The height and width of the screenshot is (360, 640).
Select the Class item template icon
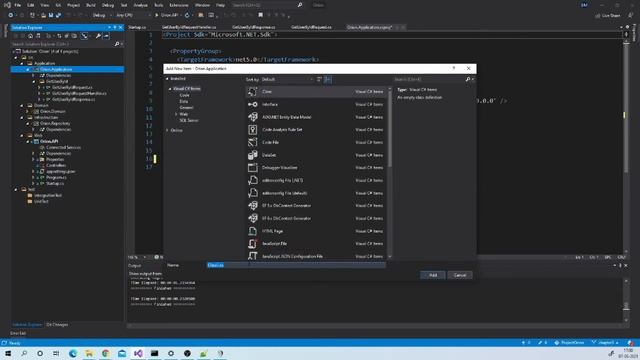(253, 92)
